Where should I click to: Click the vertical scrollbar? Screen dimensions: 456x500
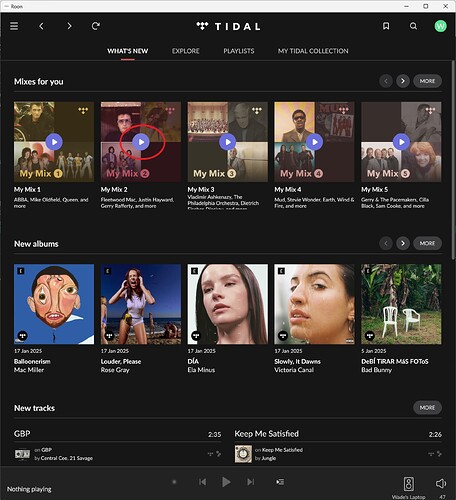pos(453,160)
